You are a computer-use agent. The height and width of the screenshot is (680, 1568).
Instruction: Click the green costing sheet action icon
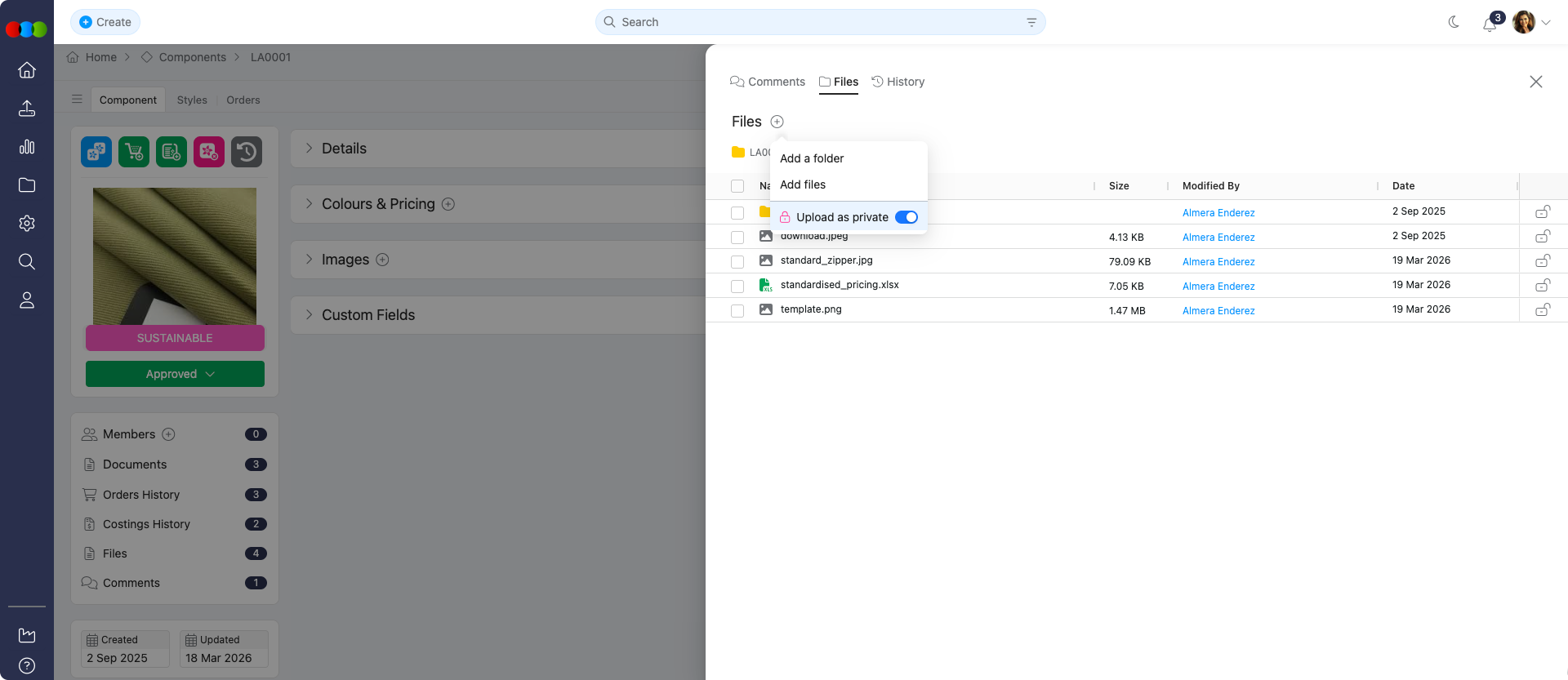click(171, 152)
